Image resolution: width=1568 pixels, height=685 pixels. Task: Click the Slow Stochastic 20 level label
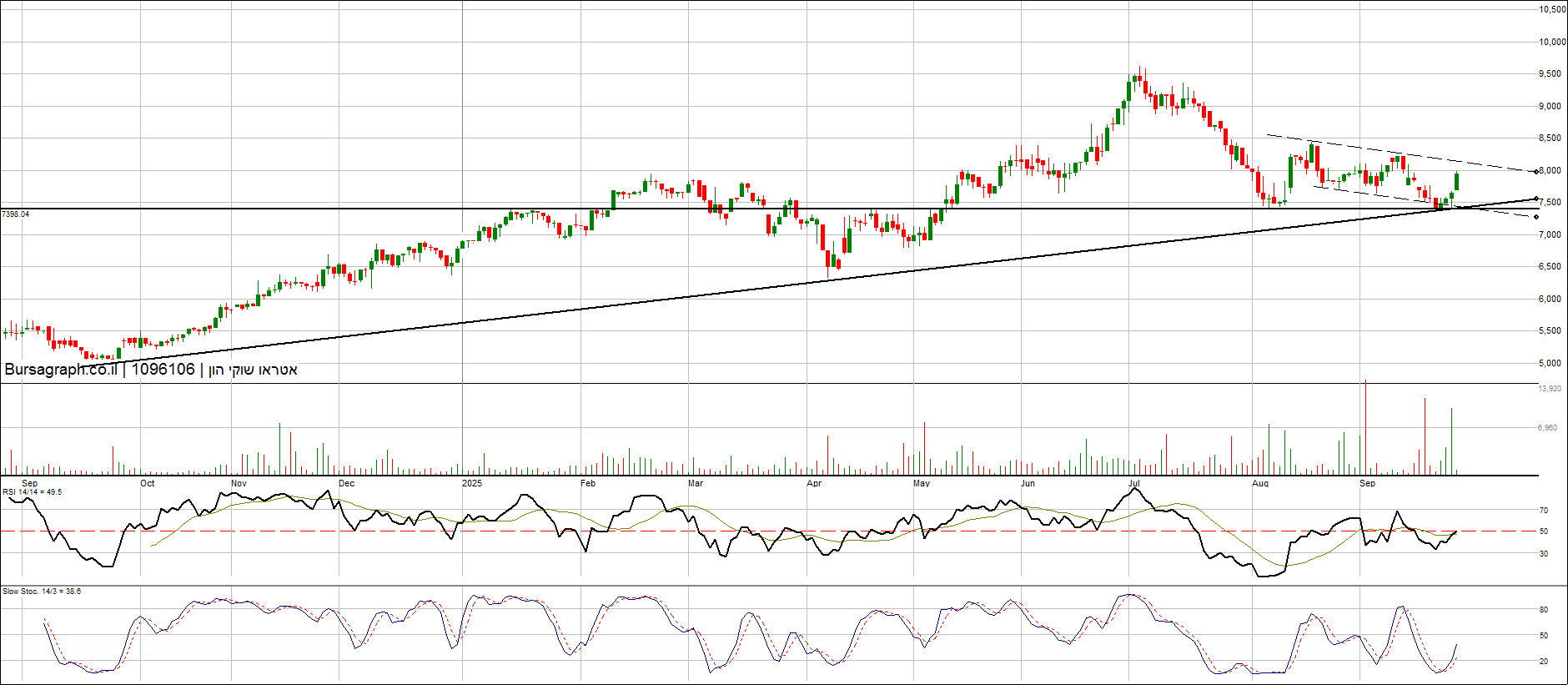point(1544,662)
